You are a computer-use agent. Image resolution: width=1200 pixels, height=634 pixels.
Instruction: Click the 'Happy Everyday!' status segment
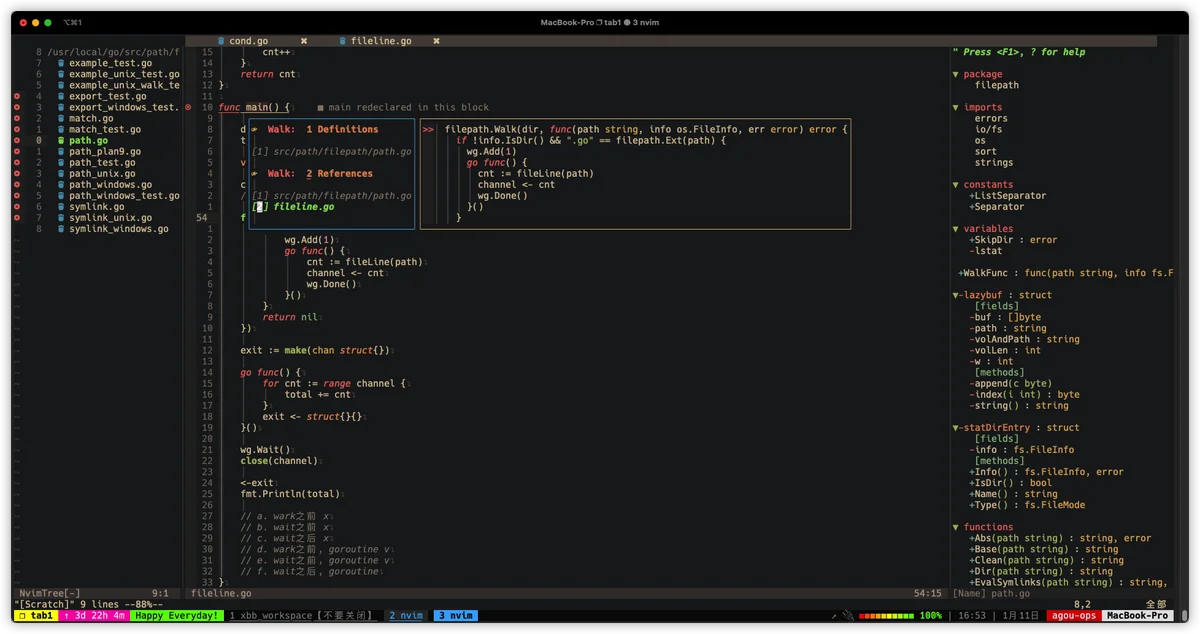click(x=176, y=616)
